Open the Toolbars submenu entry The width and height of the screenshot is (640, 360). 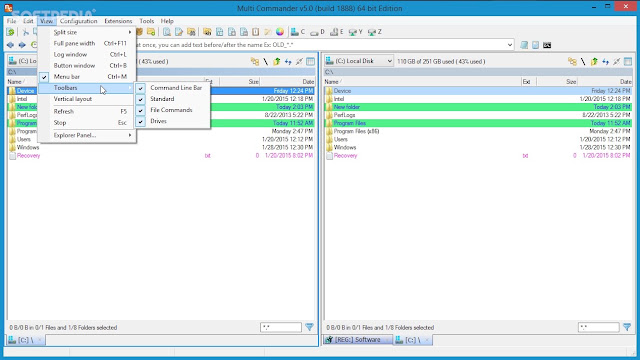tap(87, 88)
